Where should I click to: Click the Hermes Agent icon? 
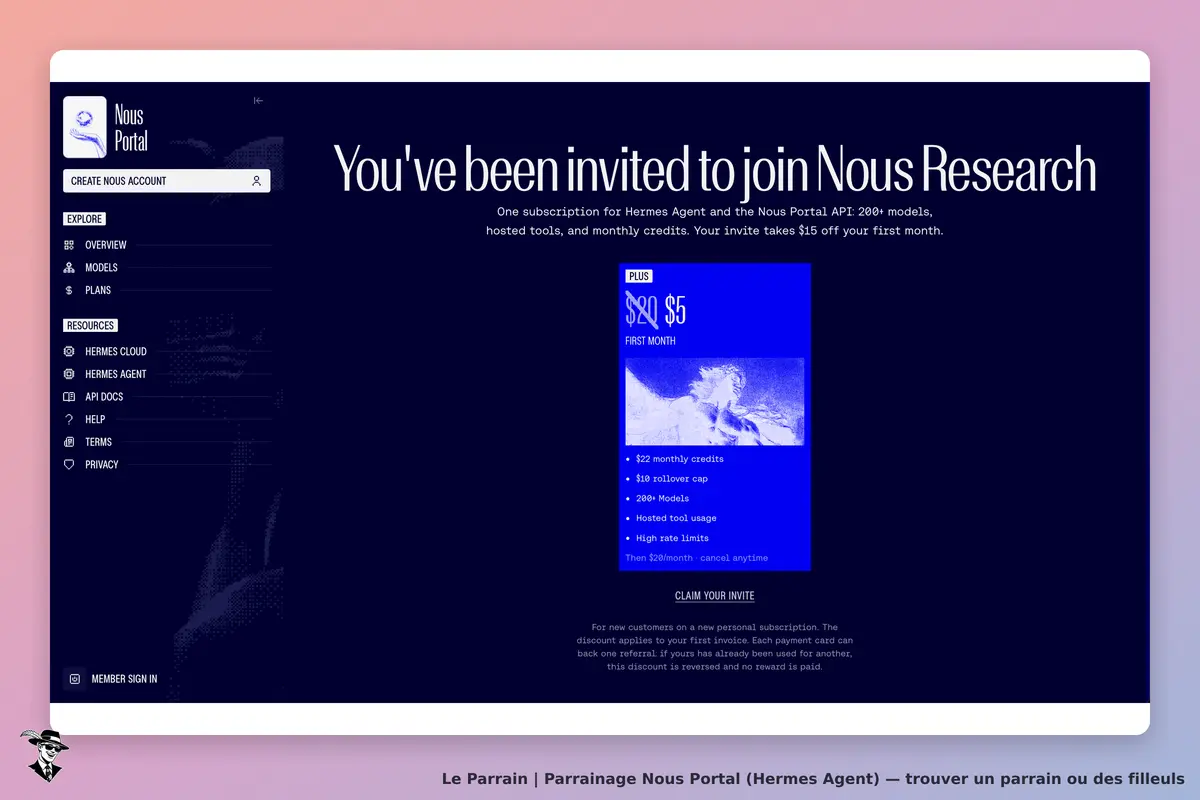coord(69,374)
